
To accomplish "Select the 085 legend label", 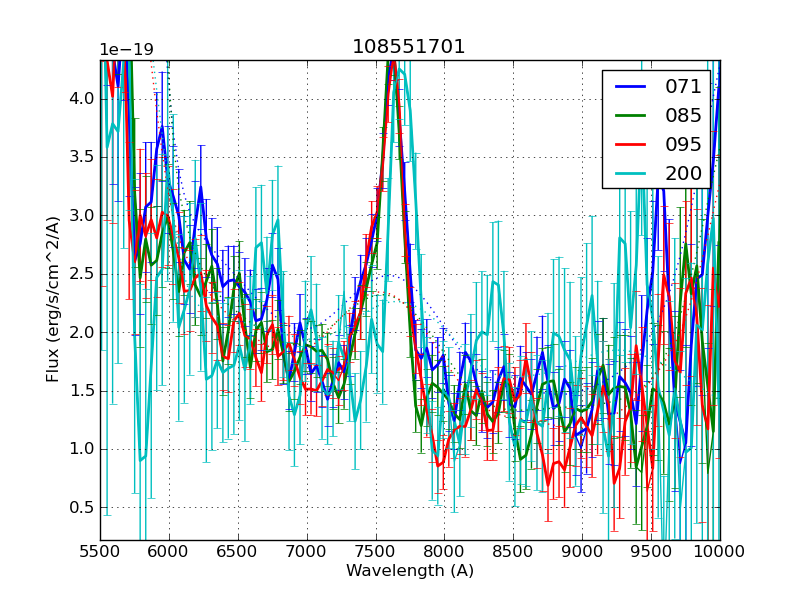I will click(x=683, y=116).
